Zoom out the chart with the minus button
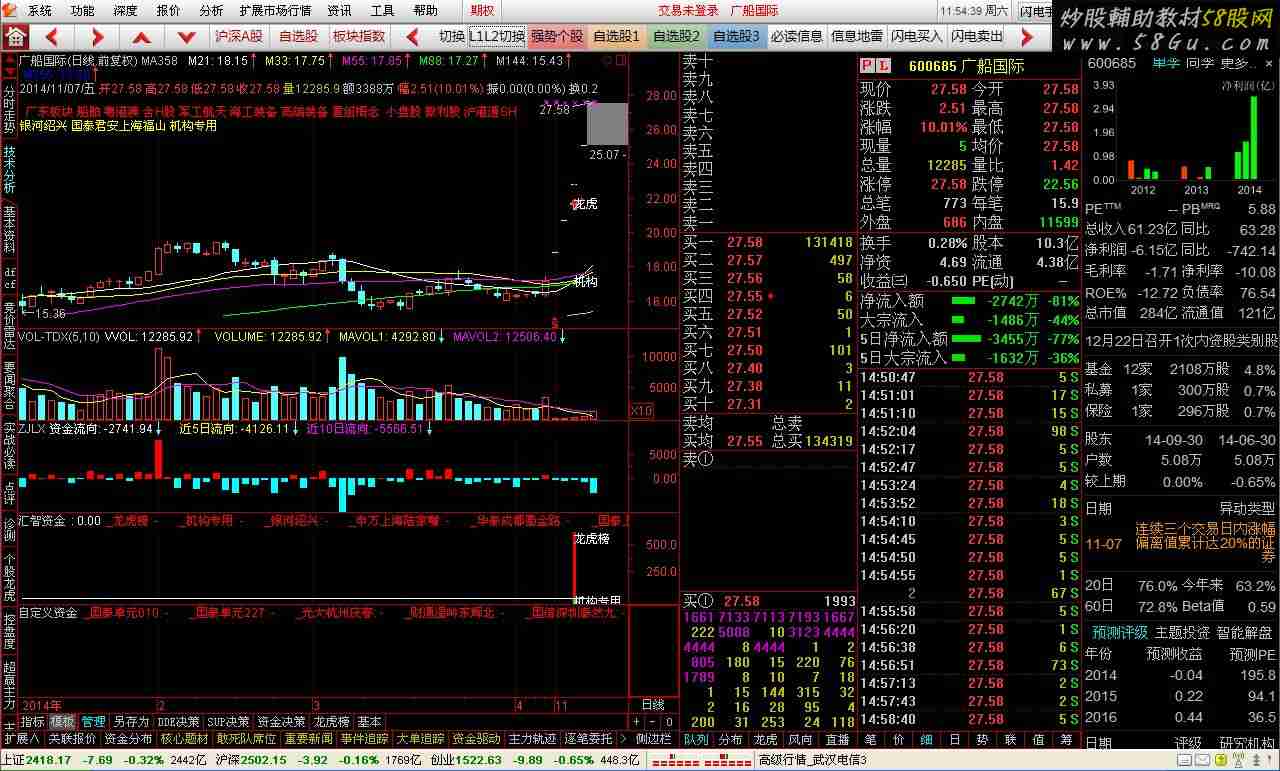1280x771 pixels. coord(654,721)
